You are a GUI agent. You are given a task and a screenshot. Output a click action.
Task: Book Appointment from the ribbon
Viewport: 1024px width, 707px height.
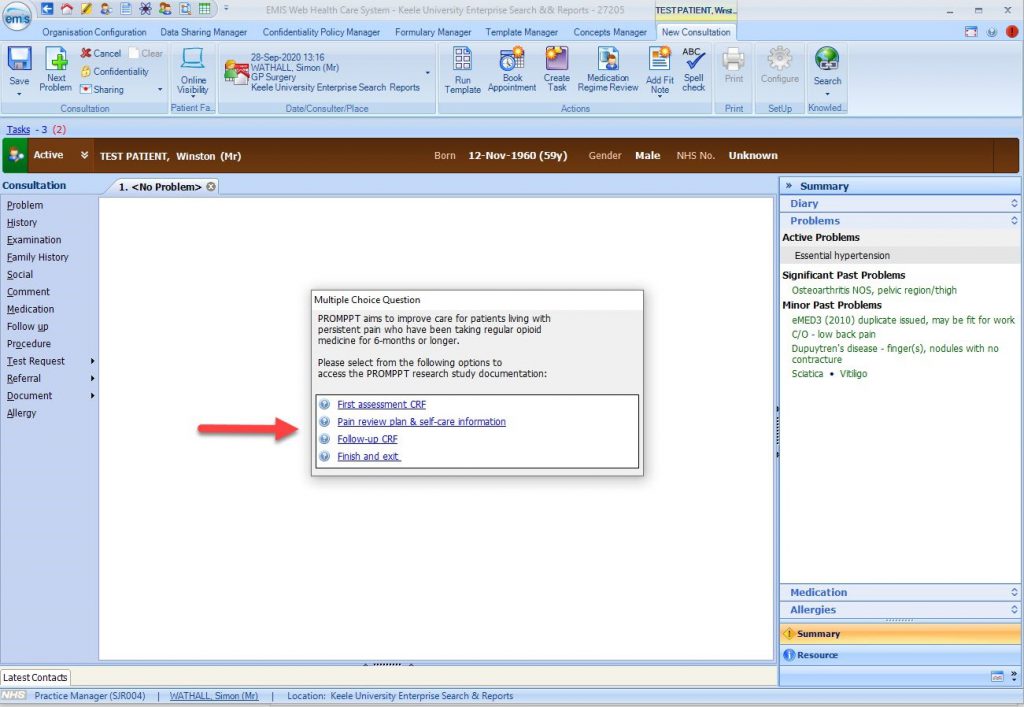coord(512,69)
